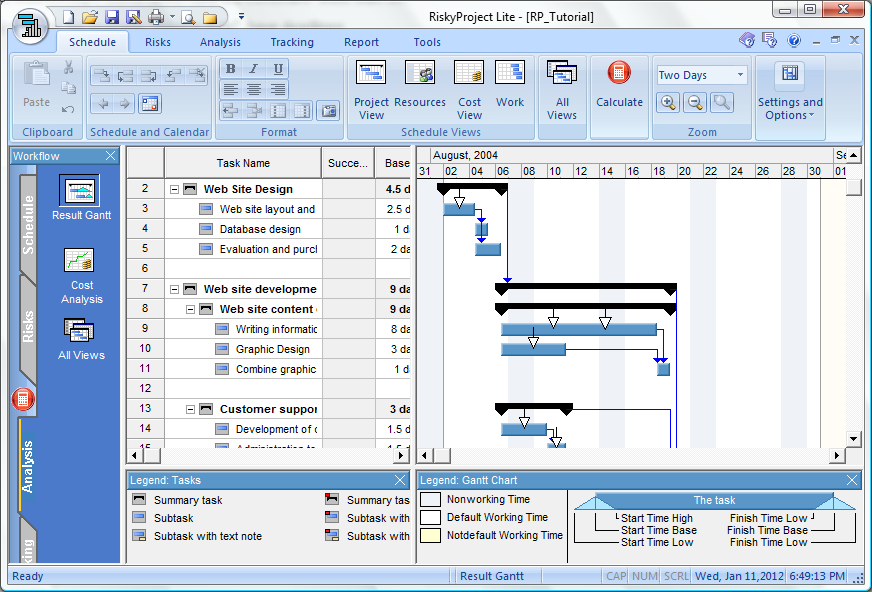Click the red calculator icon in sidebar

click(x=23, y=399)
